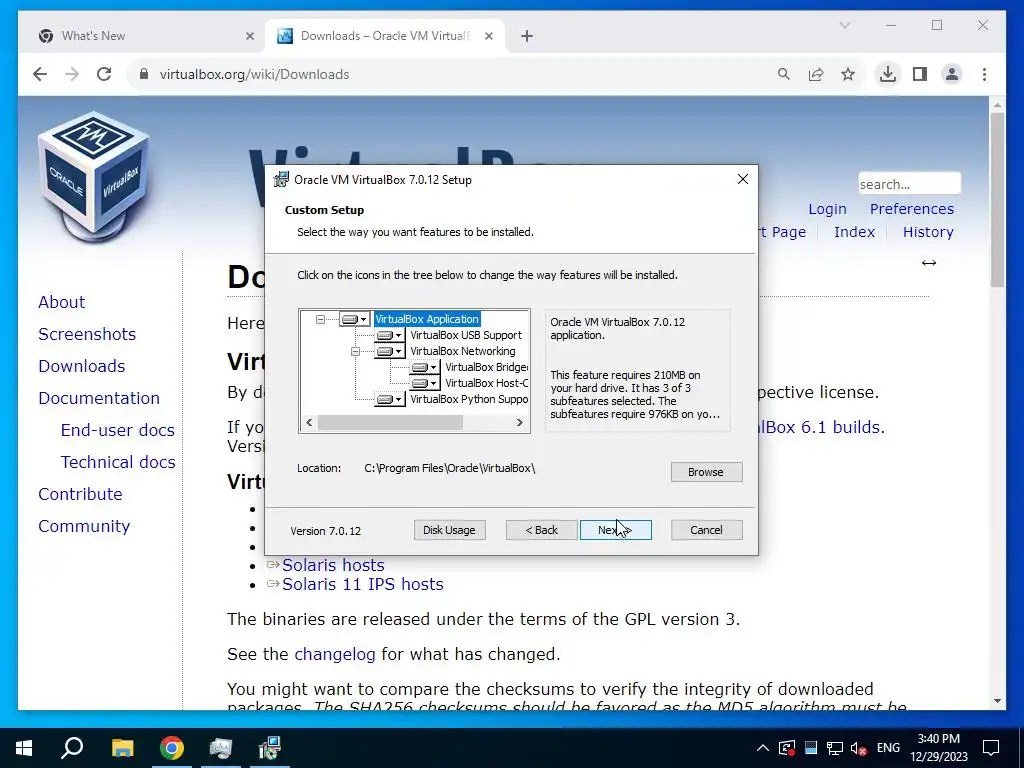Open VirtualBox Bridged networking feature dropdown icon
This screenshot has width=1024, height=768.
click(424, 368)
